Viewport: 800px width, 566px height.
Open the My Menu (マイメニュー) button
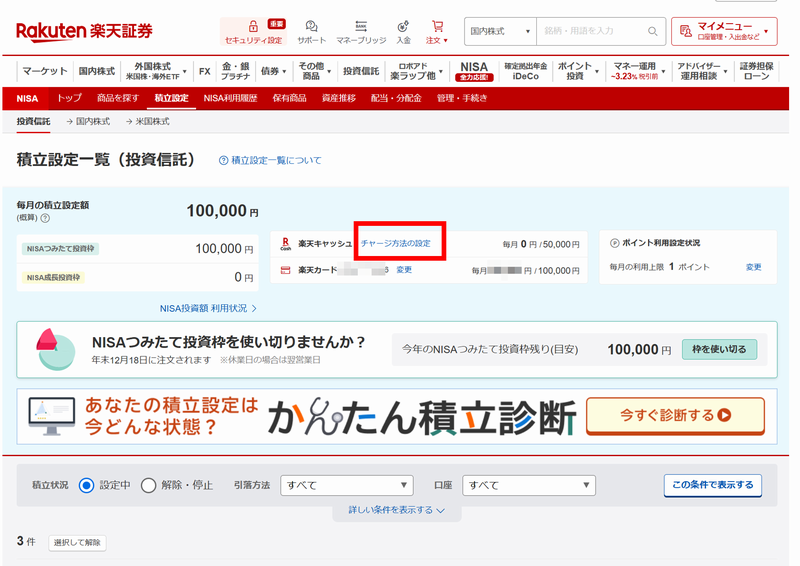coord(724,31)
